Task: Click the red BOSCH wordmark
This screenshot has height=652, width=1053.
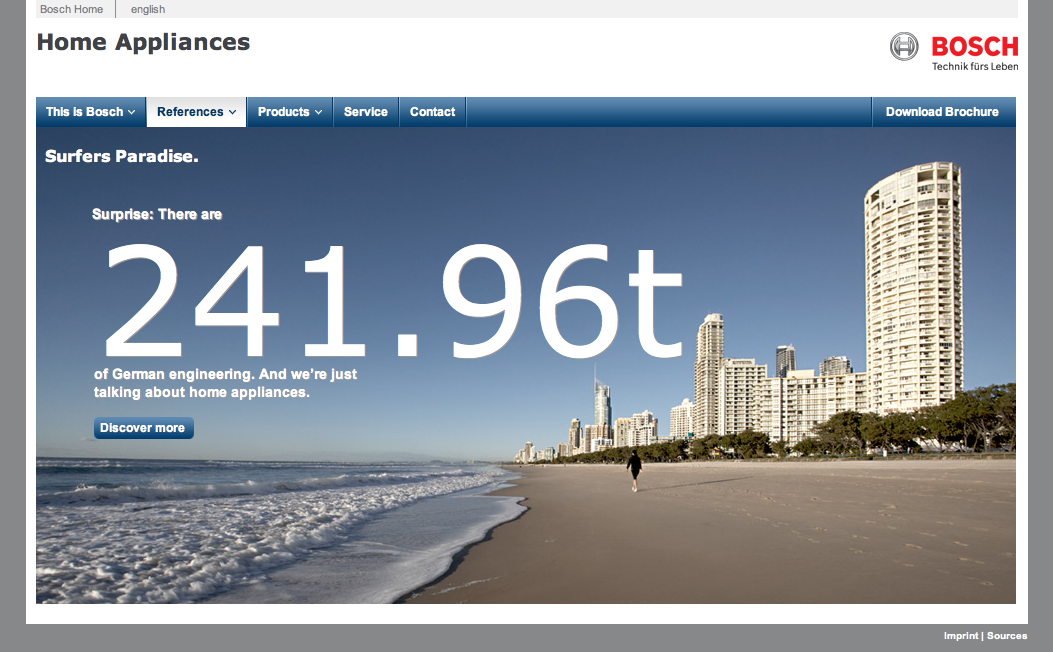Action: pos(974,46)
